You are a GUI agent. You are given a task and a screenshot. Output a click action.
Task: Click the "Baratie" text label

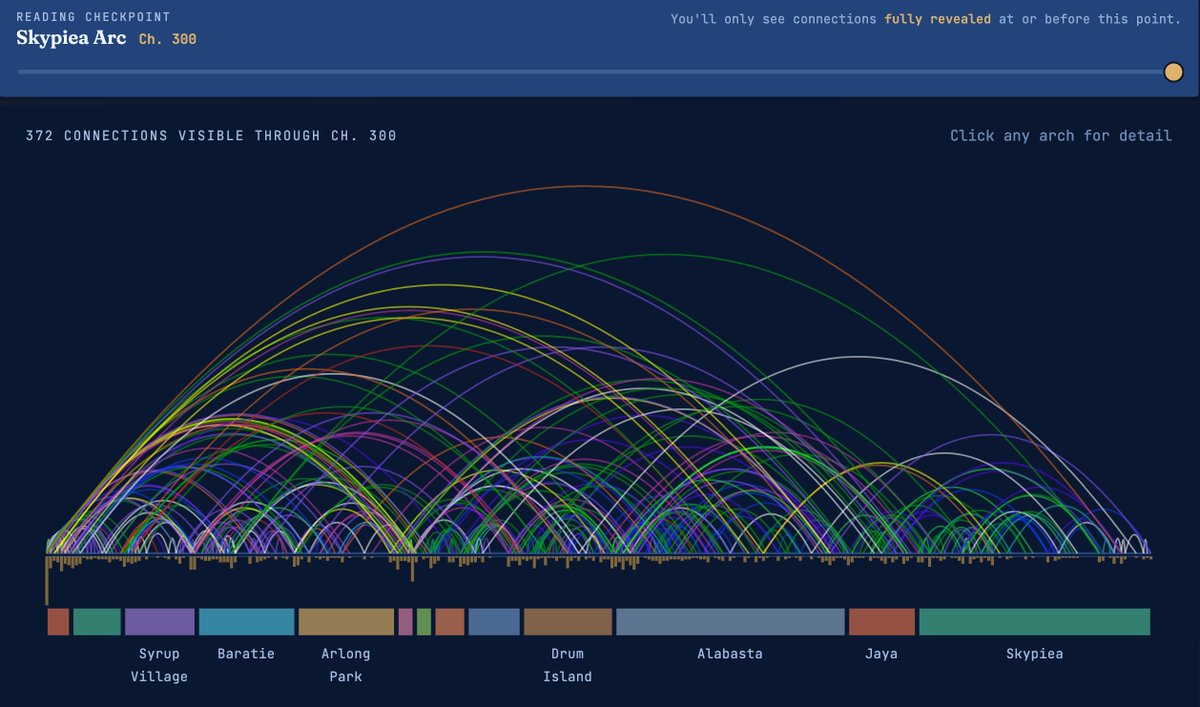[246, 654]
